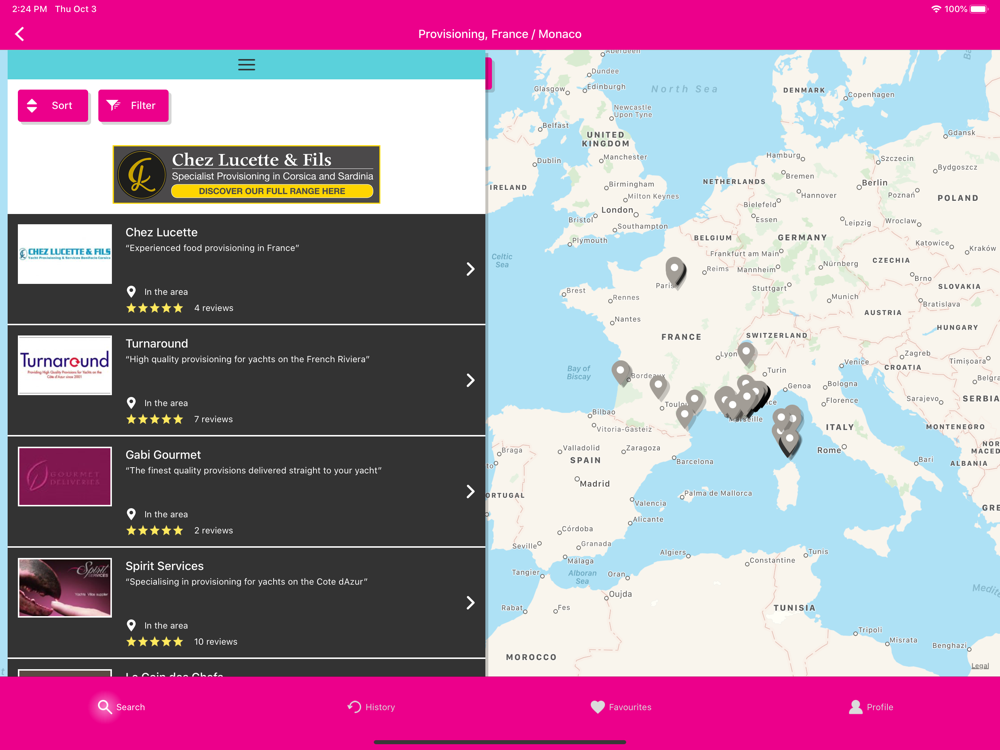Tap the pink list-panel handle
Image resolution: width=1000 pixels, height=750 pixels.
[x=489, y=73]
